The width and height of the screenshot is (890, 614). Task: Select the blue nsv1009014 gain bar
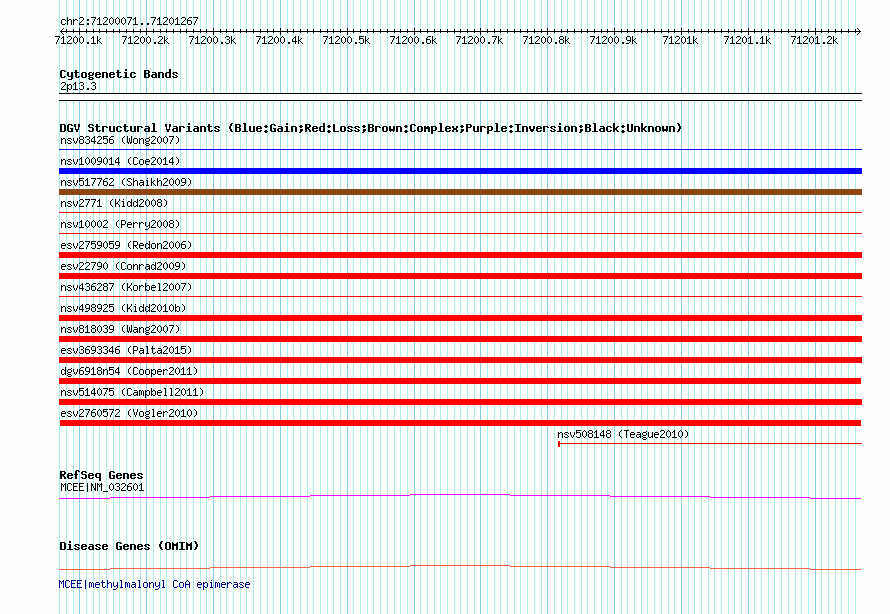(460, 171)
